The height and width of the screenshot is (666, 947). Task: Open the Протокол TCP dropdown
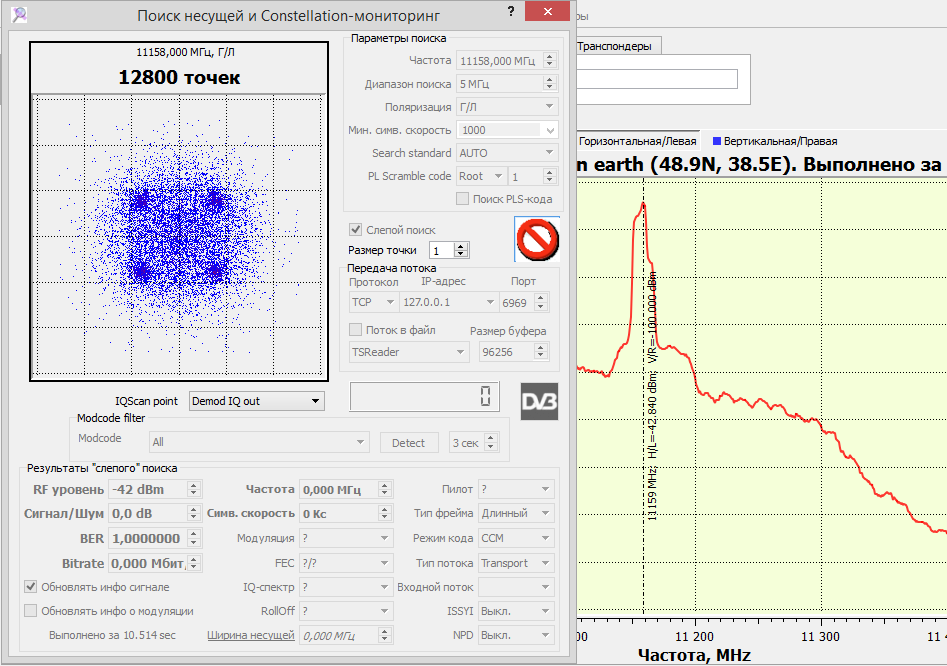click(373, 302)
